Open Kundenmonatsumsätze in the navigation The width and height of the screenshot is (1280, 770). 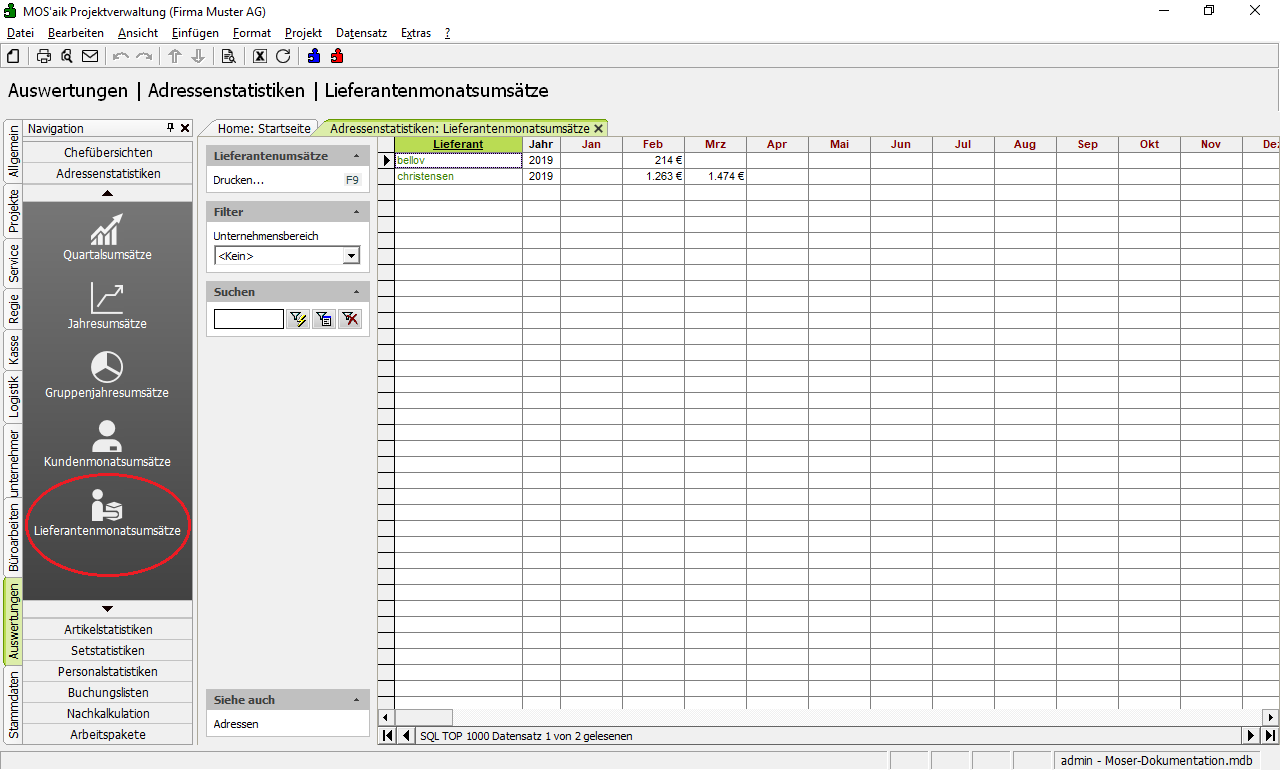pos(107,445)
